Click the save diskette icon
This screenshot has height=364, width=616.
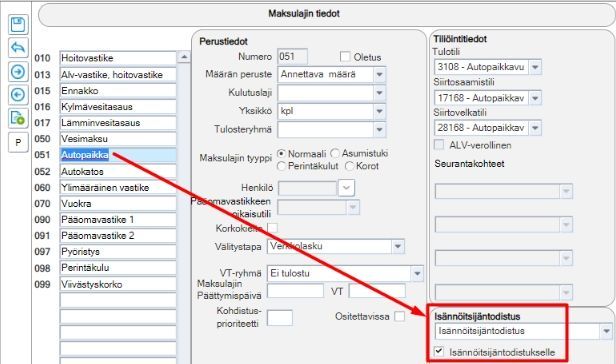click(18, 25)
